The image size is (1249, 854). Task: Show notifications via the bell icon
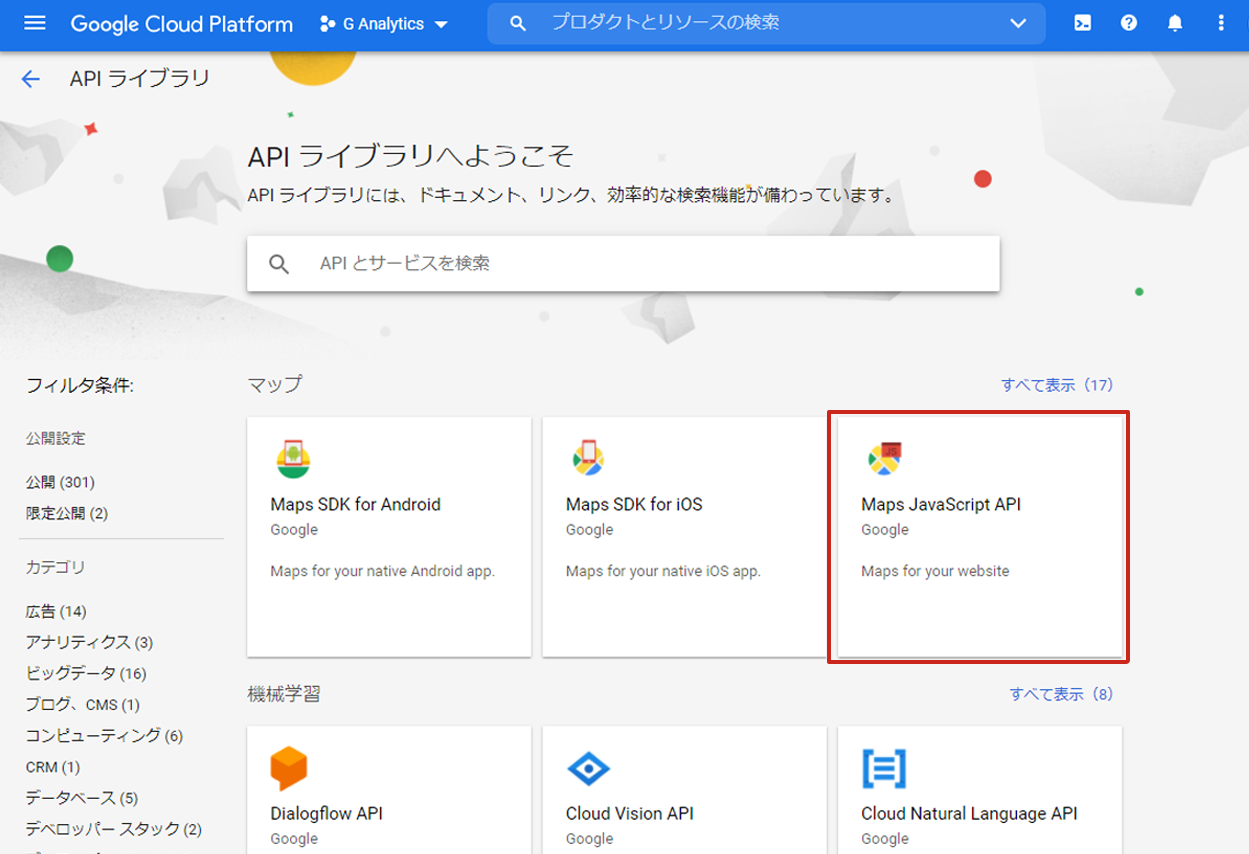(x=1175, y=23)
